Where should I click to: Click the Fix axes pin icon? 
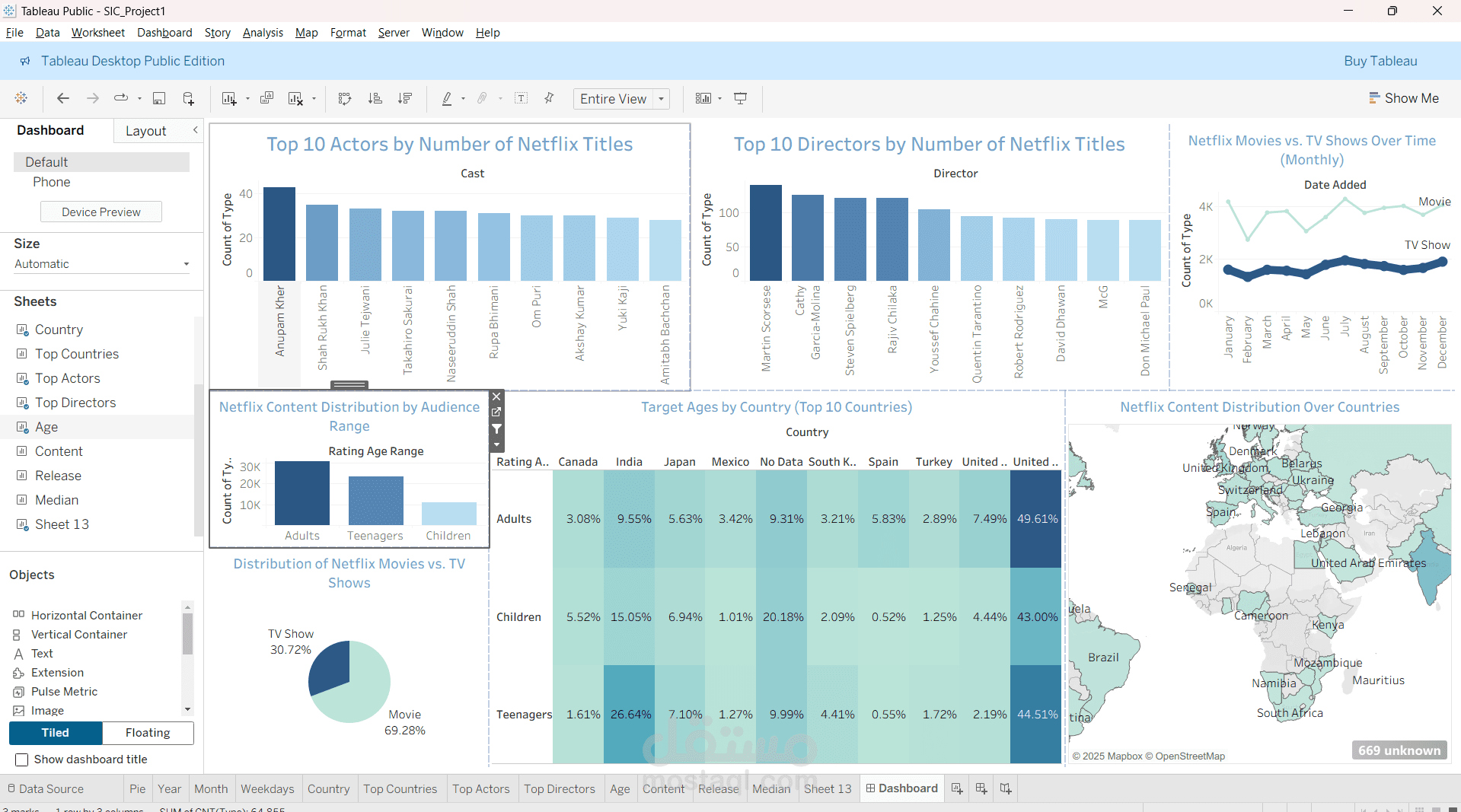pyautogui.click(x=549, y=98)
